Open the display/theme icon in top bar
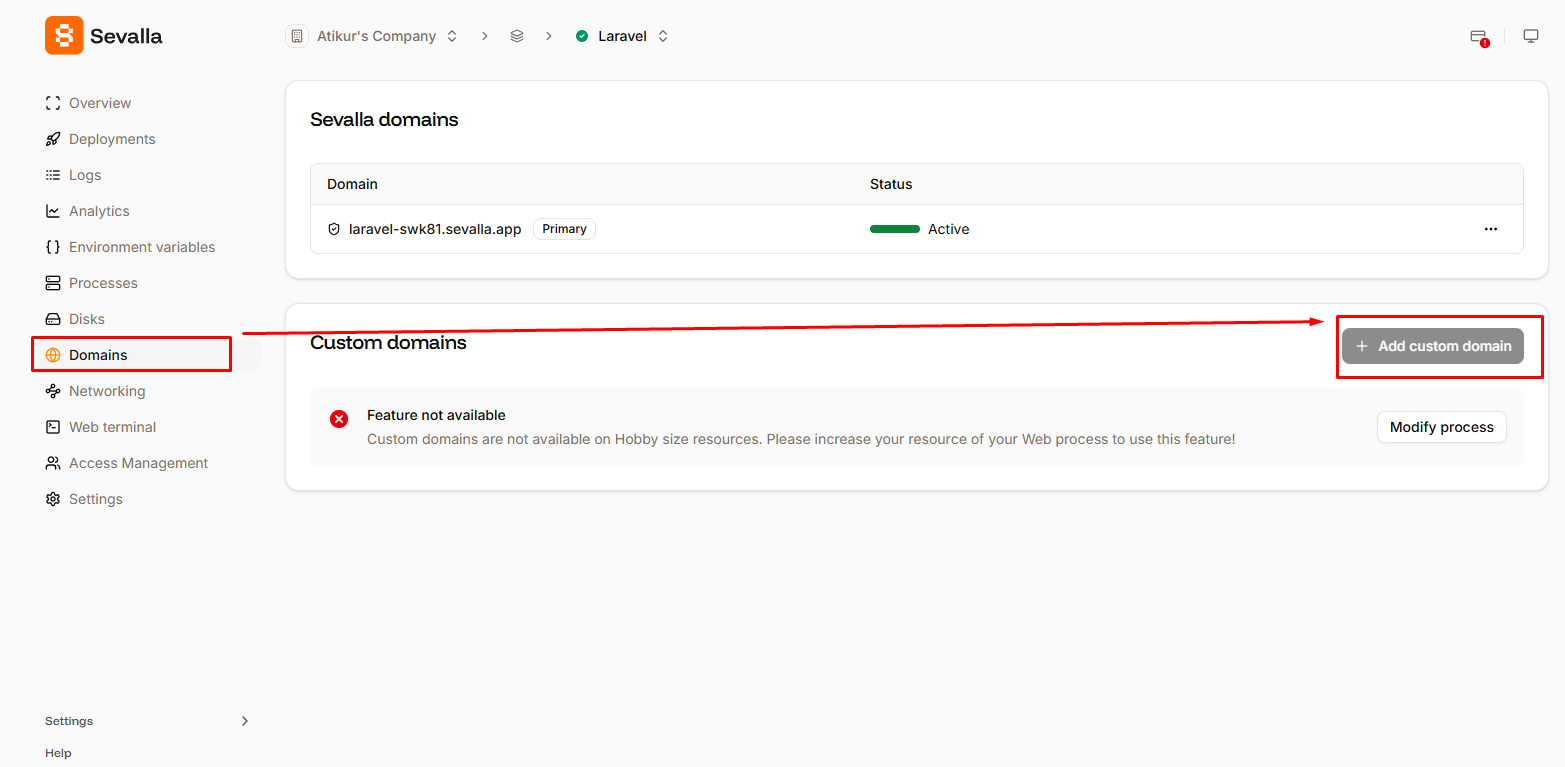Screen dimensions: 1565x767 click(x=1530, y=35)
